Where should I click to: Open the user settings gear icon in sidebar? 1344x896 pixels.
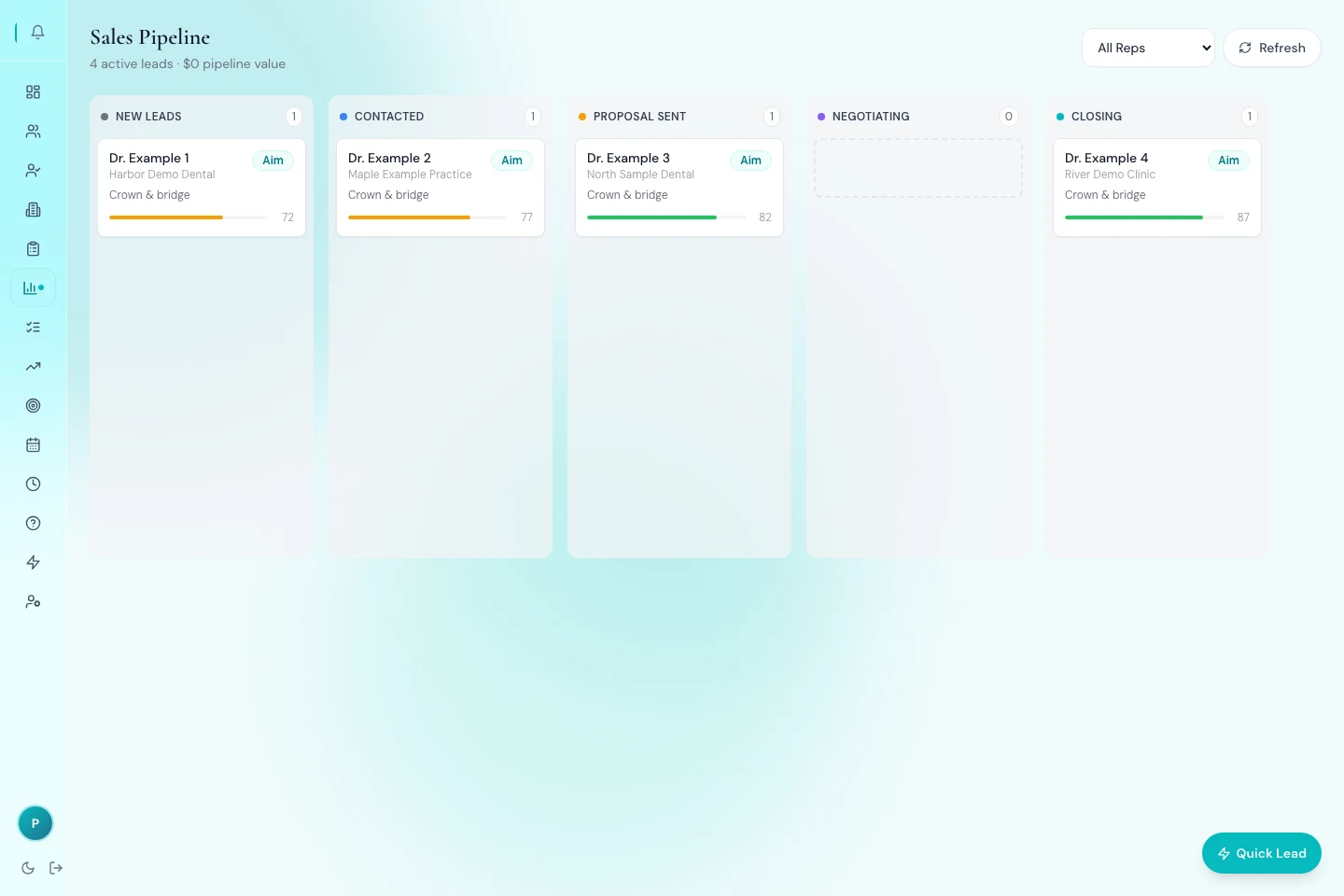tap(34, 601)
